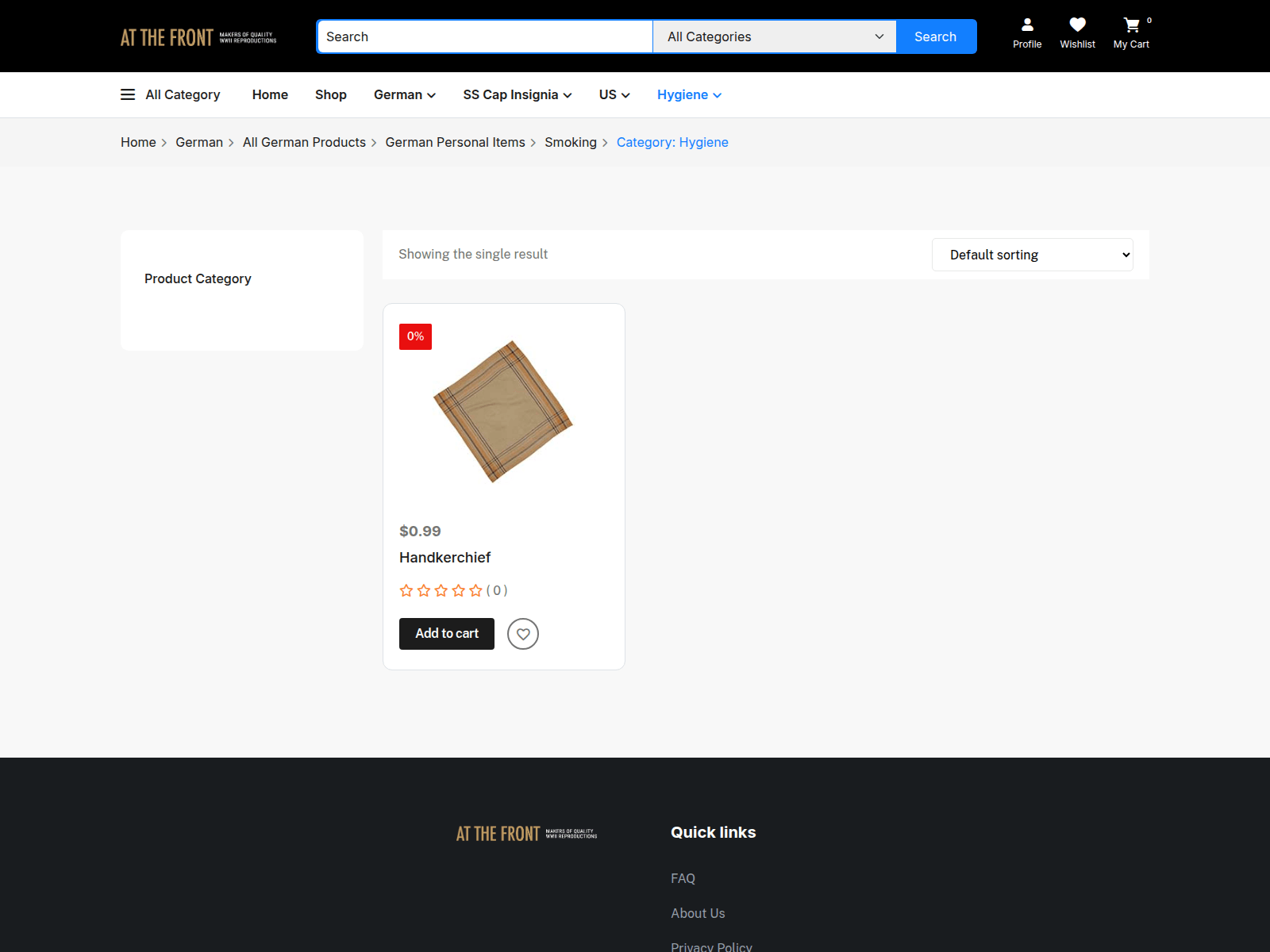Viewport: 1270px width, 952px height.
Task: Expand the All Categories search dropdown
Action: tap(775, 36)
